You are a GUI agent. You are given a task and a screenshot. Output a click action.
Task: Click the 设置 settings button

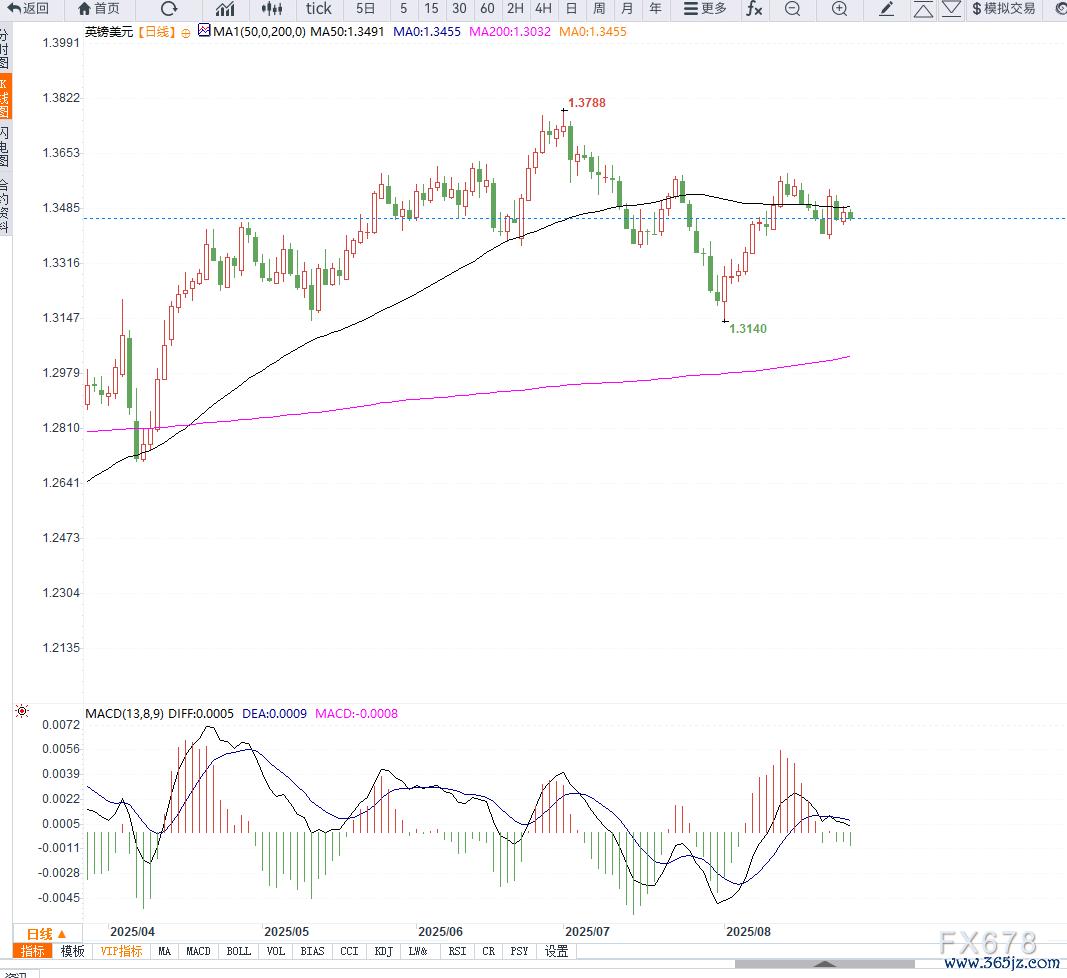[x=557, y=951]
